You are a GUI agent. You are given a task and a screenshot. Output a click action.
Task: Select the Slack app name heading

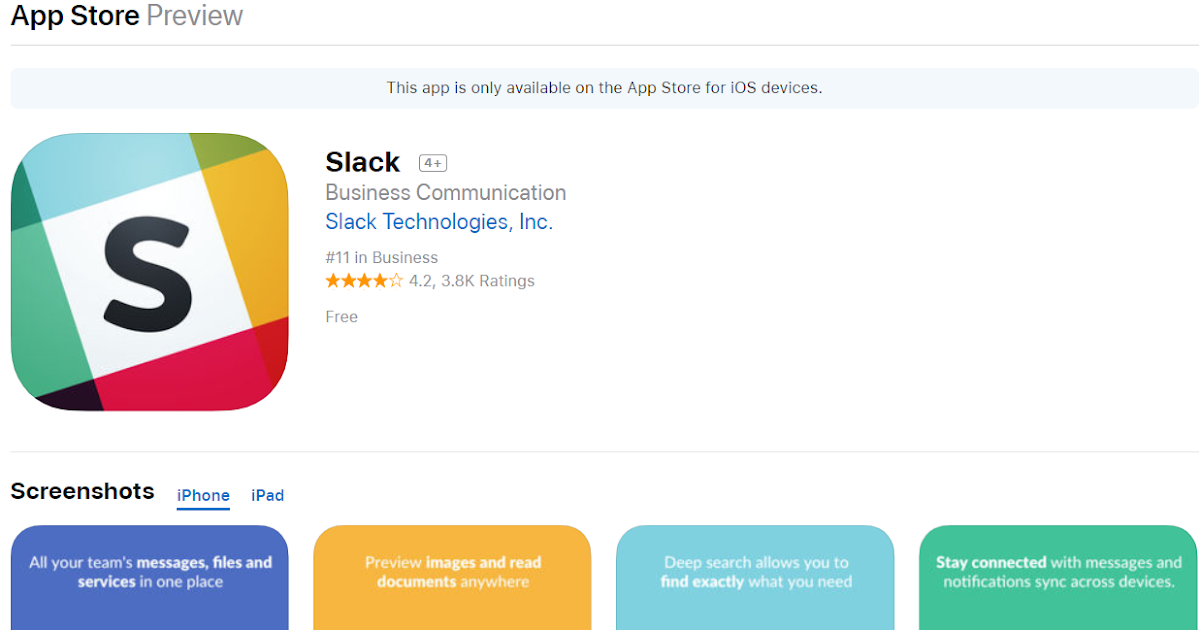[x=362, y=162]
